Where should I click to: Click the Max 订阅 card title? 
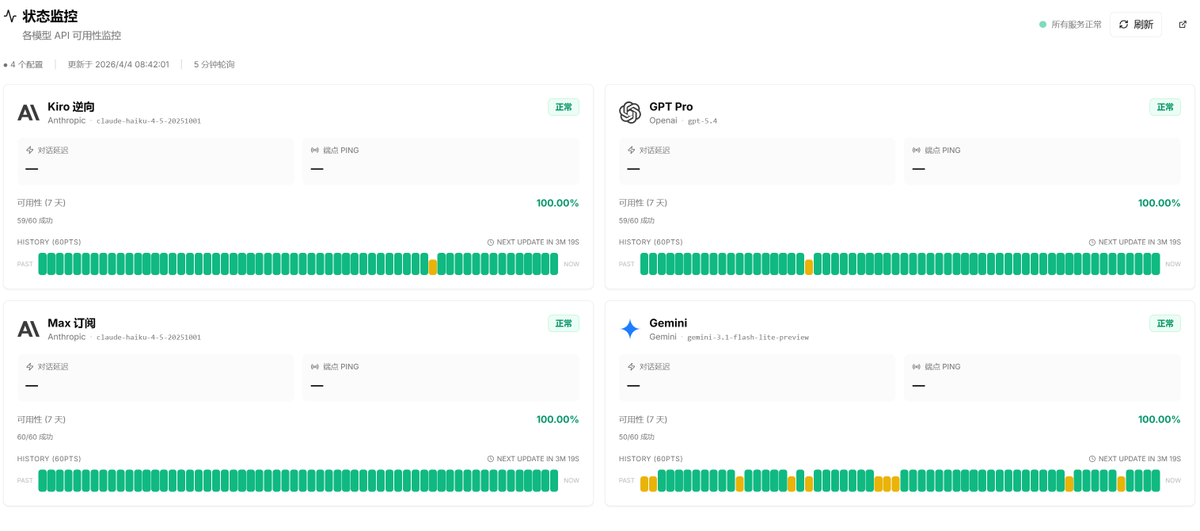click(x=72, y=323)
